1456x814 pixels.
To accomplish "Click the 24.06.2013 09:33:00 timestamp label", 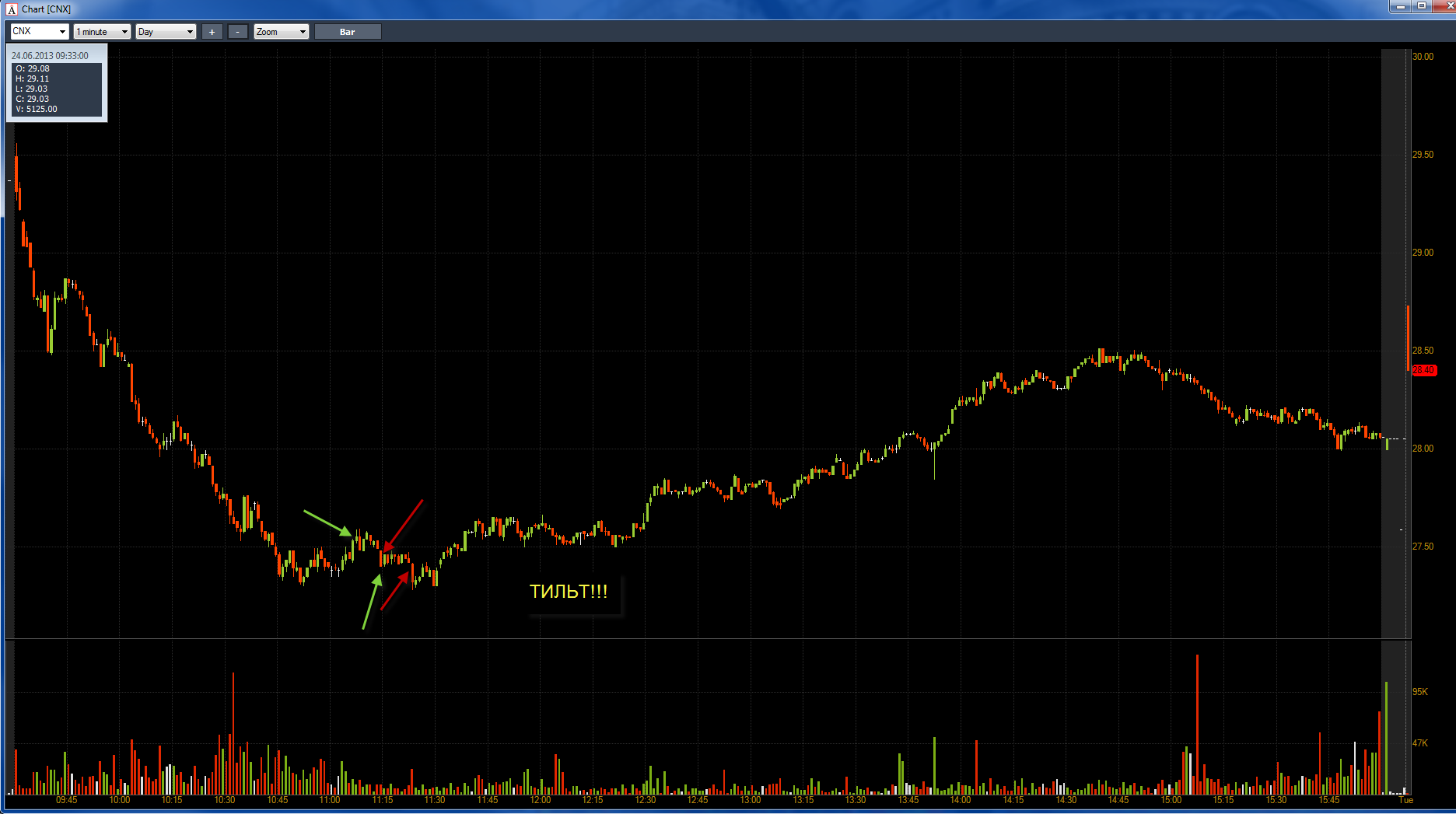I will pyautogui.click(x=50, y=56).
